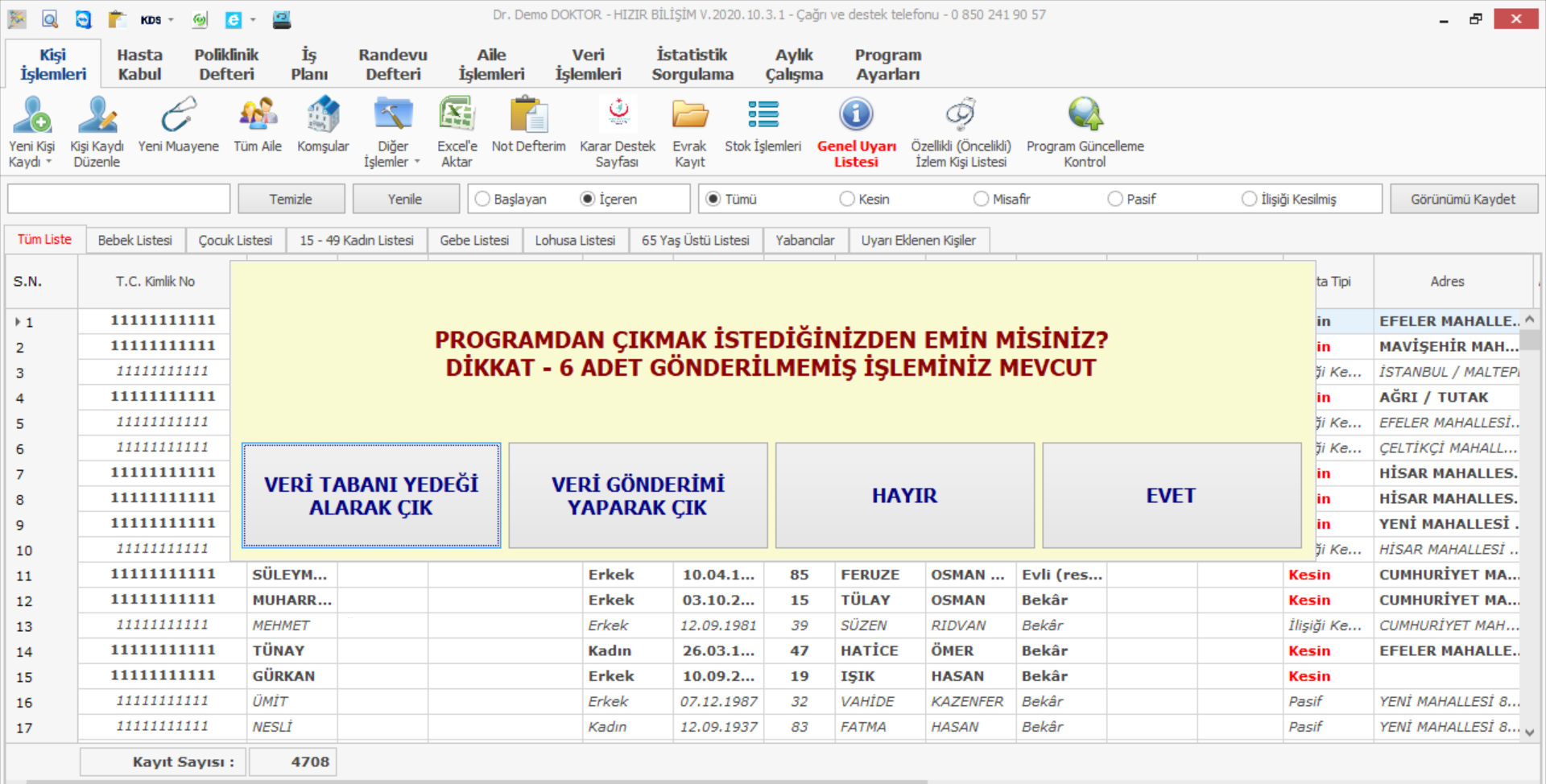Select row 15 name GÜRKAN
The width and height of the screenshot is (1546, 784).
point(283,676)
